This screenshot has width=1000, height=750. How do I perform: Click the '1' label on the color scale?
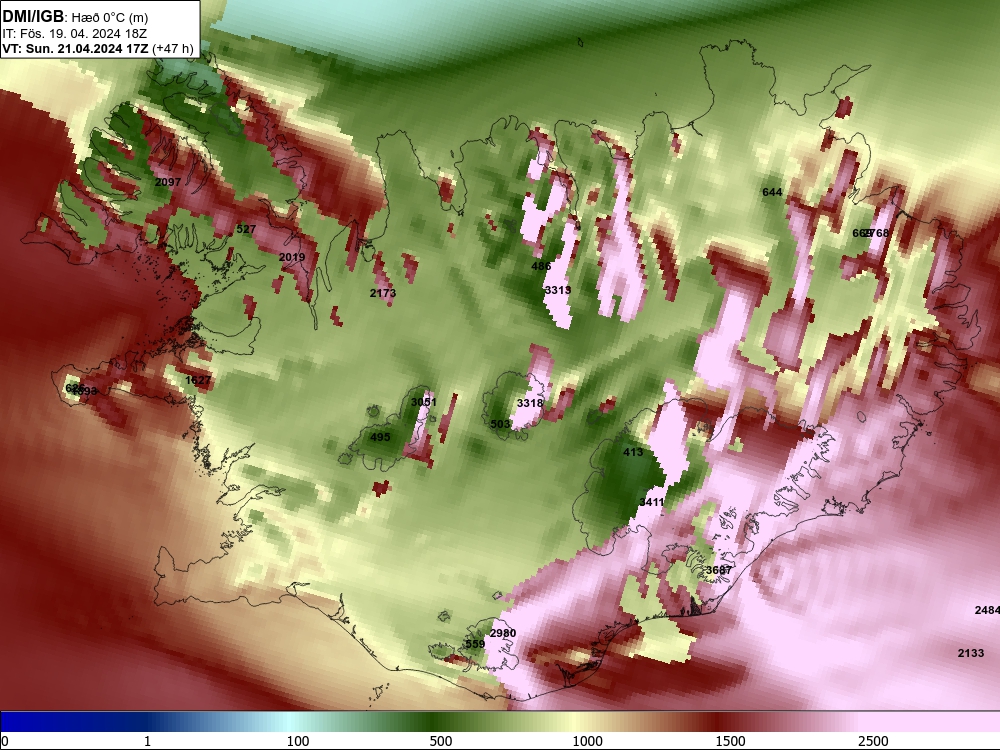click(147, 741)
